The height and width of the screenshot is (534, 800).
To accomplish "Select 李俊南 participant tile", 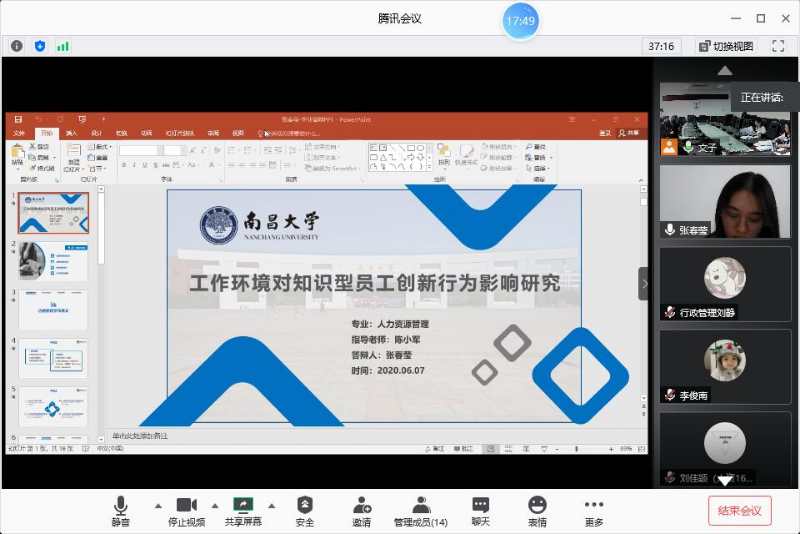I will (x=724, y=367).
